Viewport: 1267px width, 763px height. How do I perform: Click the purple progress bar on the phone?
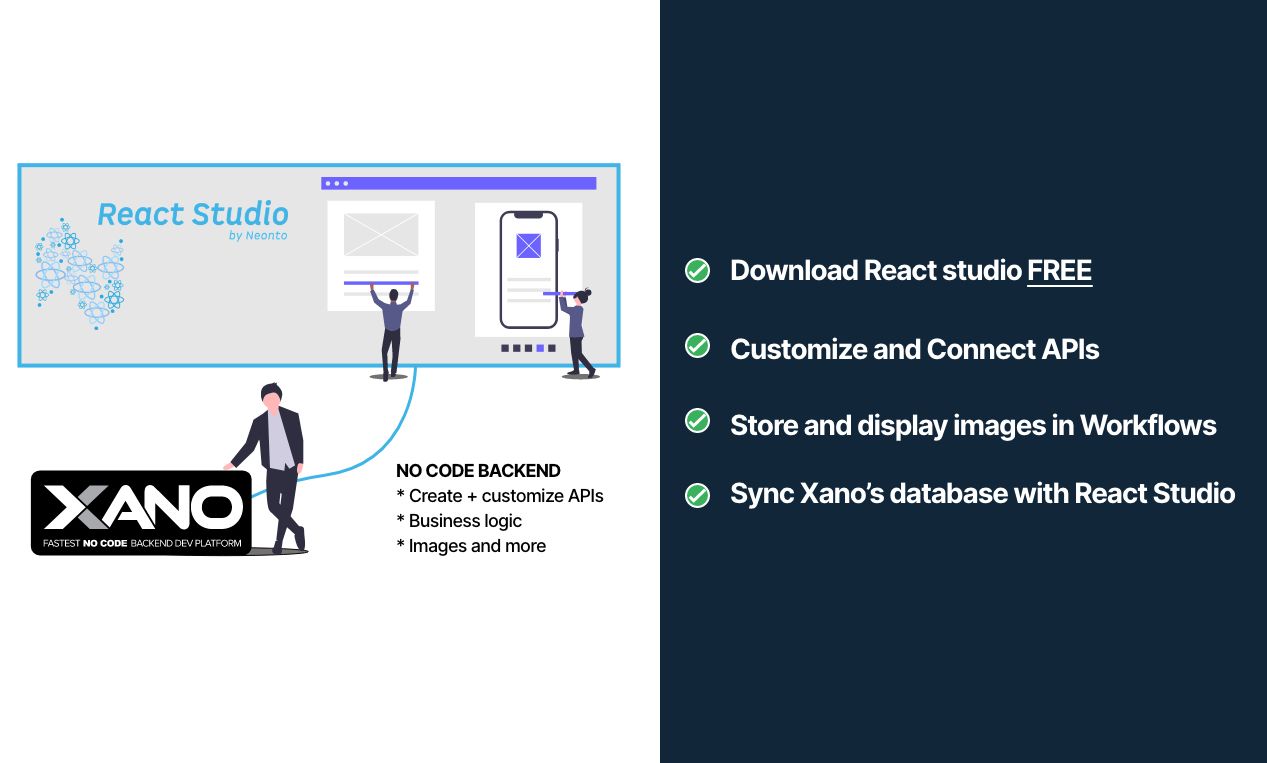point(550,294)
